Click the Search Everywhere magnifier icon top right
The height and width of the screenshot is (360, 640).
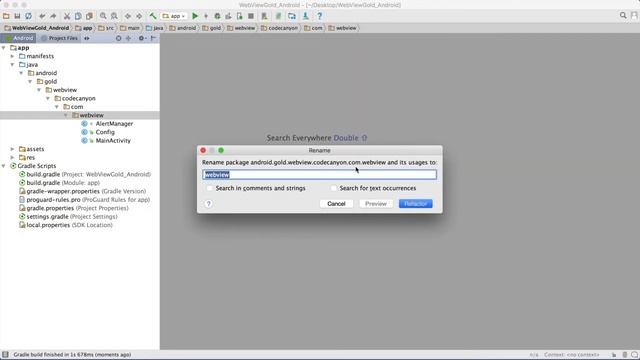tap(623, 16)
